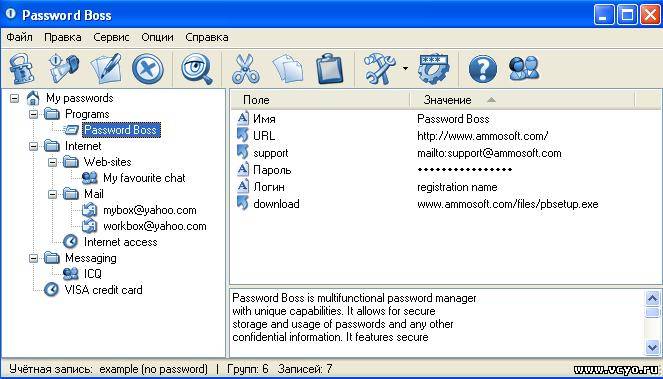663x379 pixels.
Task: Click the question mark help icon
Action: [x=483, y=69]
